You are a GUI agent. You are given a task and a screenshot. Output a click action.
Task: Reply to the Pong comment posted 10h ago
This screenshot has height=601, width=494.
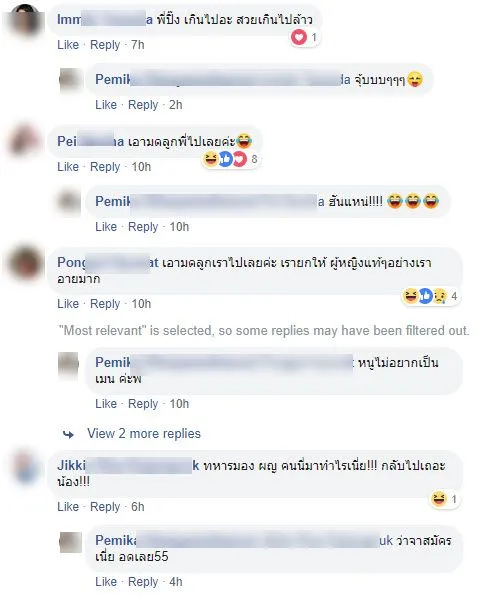(x=105, y=304)
